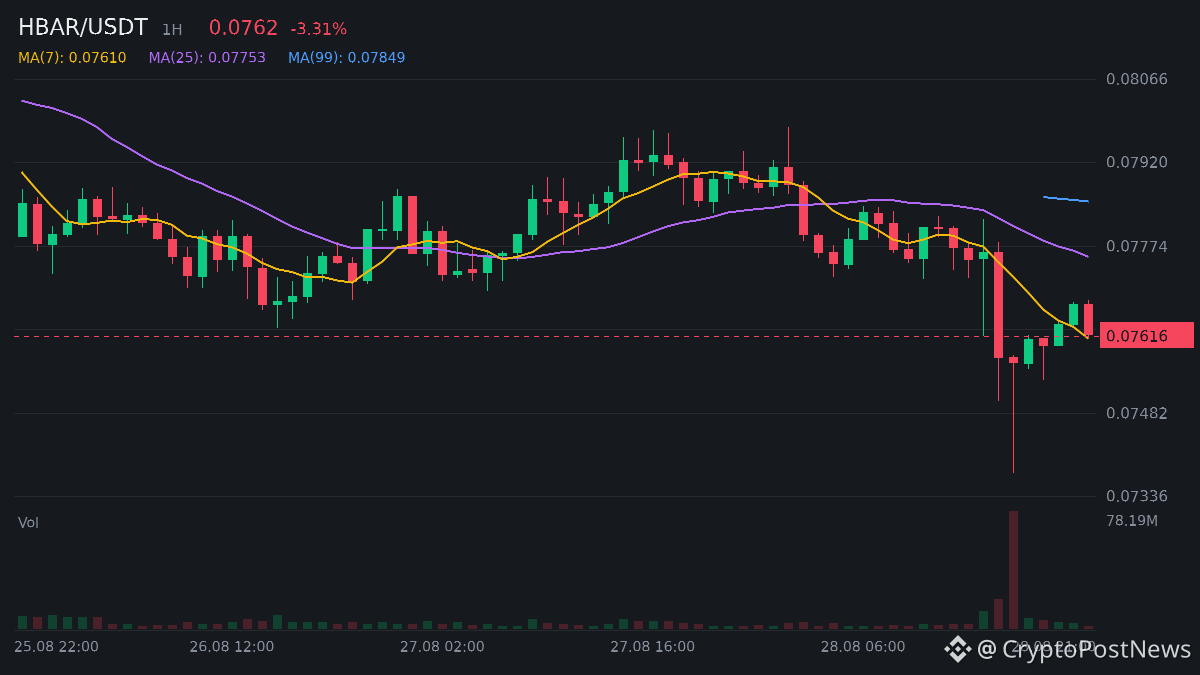The height and width of the screenshot is (675, 1200).
Task: Click the 0.07920 price axis label
Action: [1137, 162]
